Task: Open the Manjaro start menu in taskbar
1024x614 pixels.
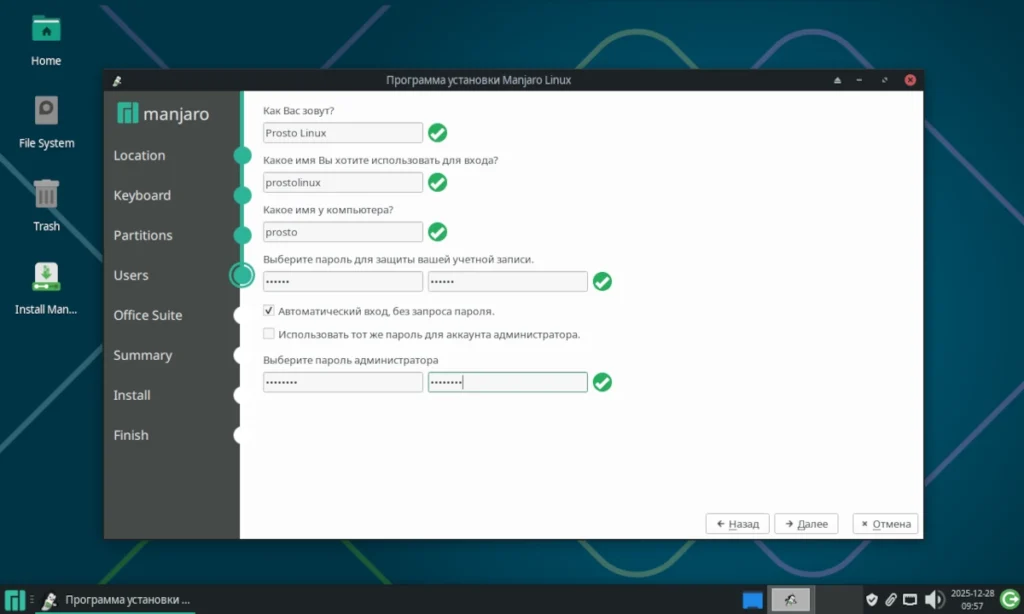Action: click(14, 600)
